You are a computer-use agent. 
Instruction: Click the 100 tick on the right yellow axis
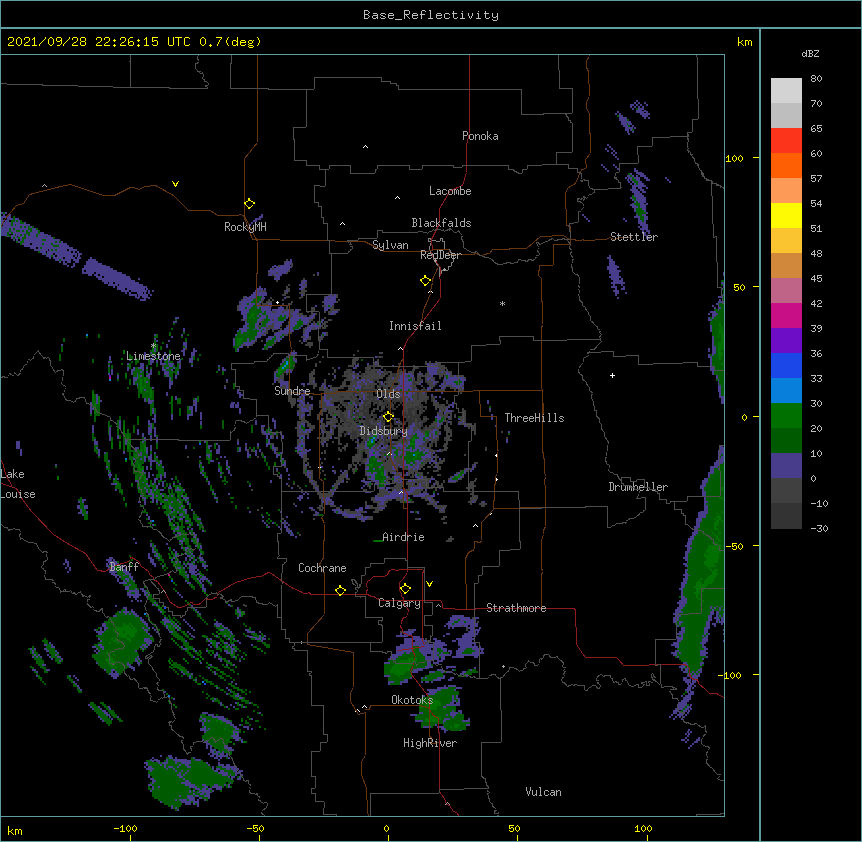coord(734,158)
